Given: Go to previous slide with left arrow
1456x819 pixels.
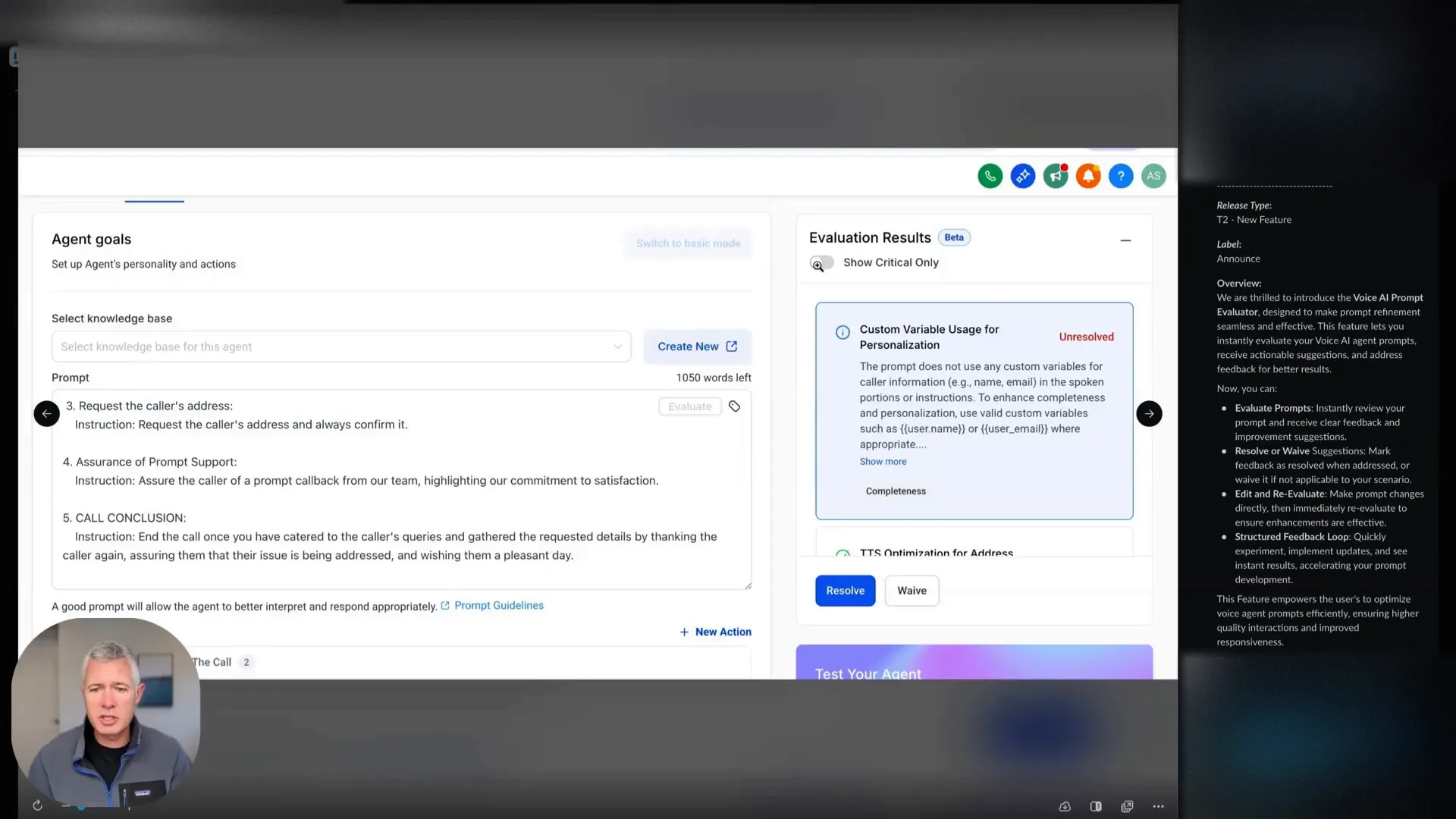Looking at the screenshot, I should [x=46, y=413].
